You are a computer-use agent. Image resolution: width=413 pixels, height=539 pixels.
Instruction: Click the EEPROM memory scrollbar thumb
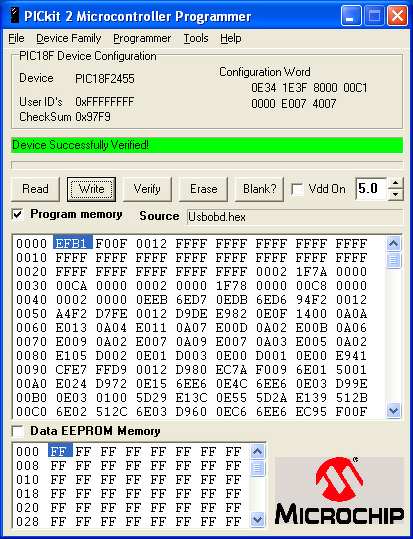pos(258,468)
